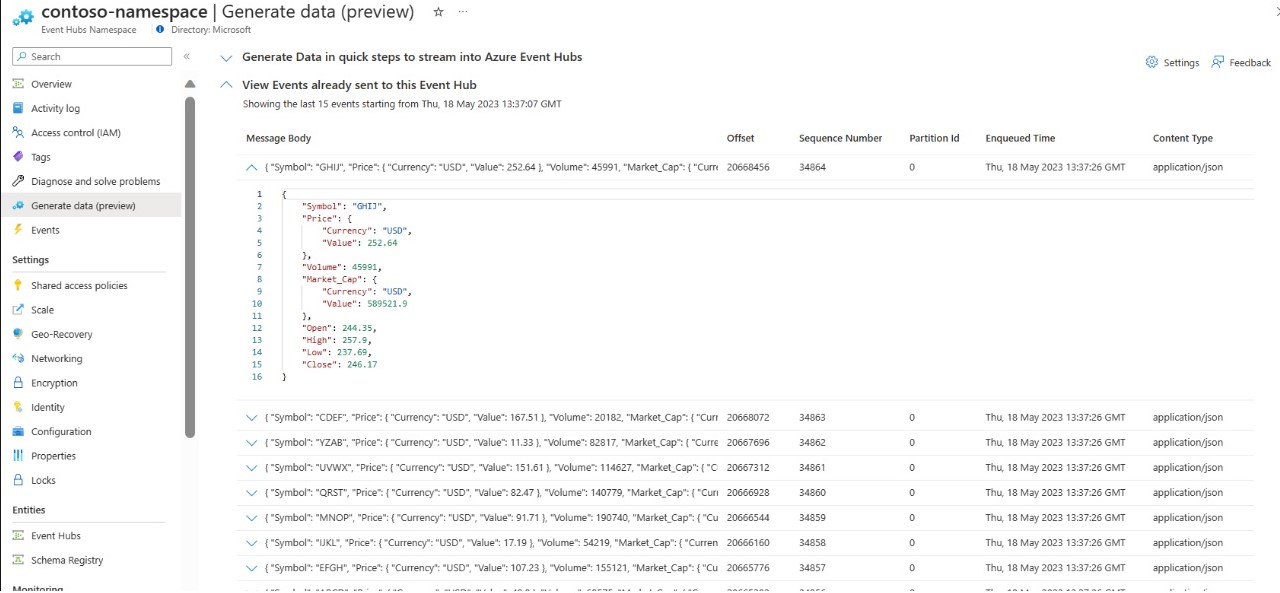Click the Diagnose and solve problems icon

tap(18, 181)
